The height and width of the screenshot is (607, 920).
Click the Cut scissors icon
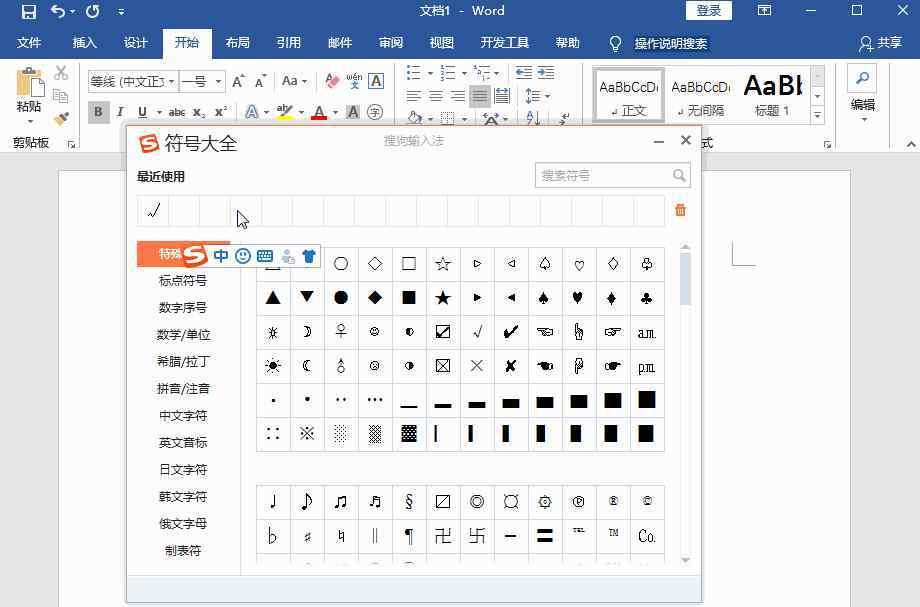click(61, 73)
